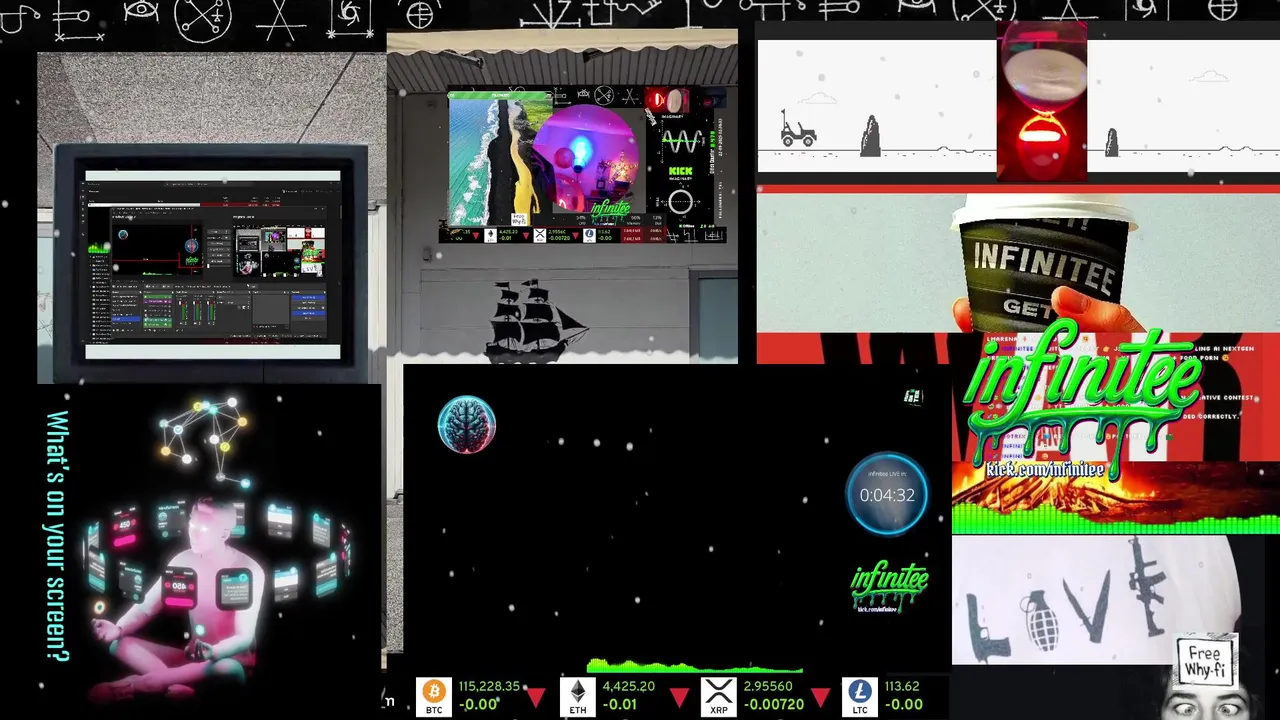The width and height of the screenshot is (1280, 720).
Task: Click the green KICK logo in nested preview
Action: (x=680, y=172)
